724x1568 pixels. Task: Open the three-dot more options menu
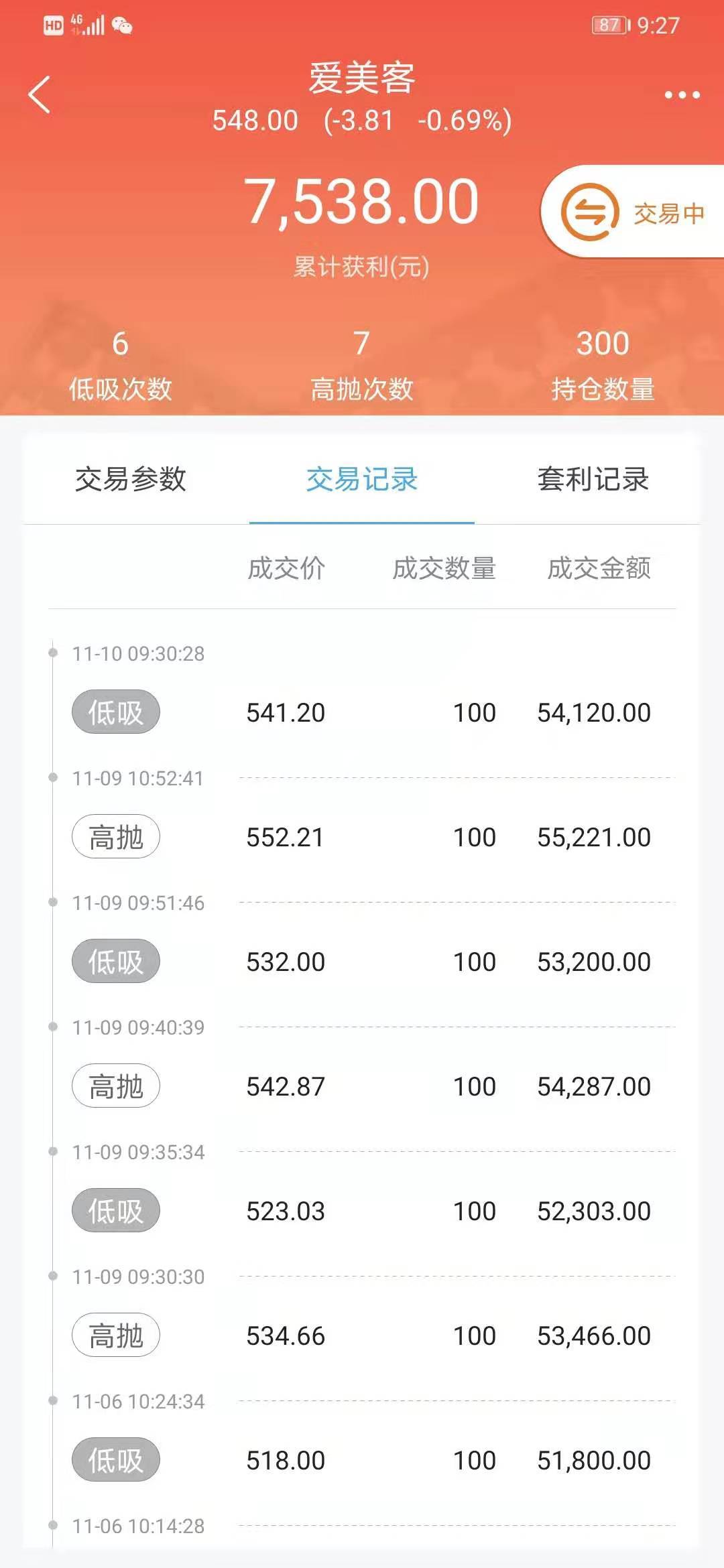[682, 95]
